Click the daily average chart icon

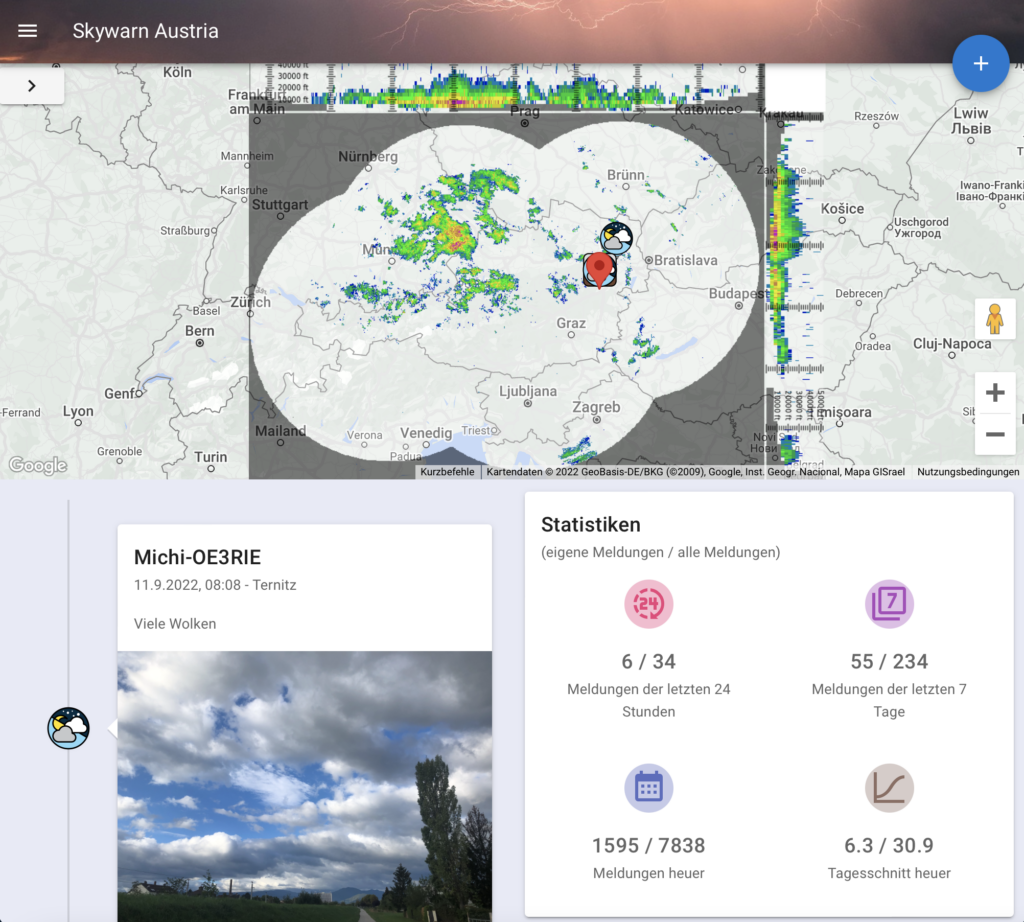click(889, 788)
